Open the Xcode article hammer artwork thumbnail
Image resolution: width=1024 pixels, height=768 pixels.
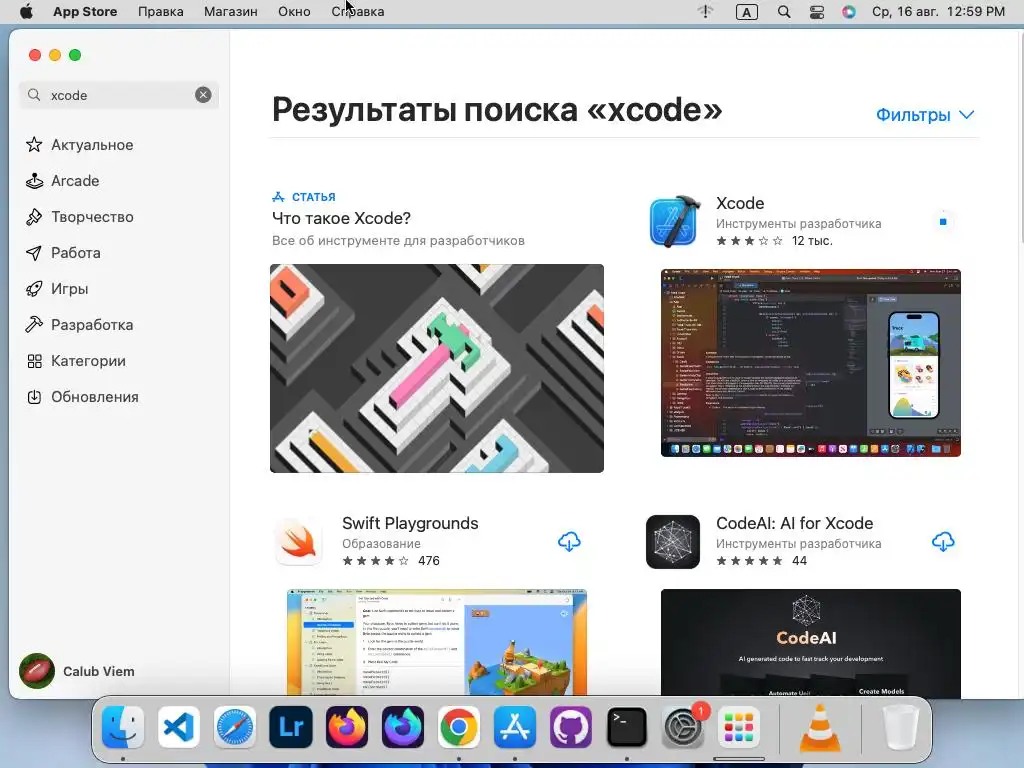point(437,368)
